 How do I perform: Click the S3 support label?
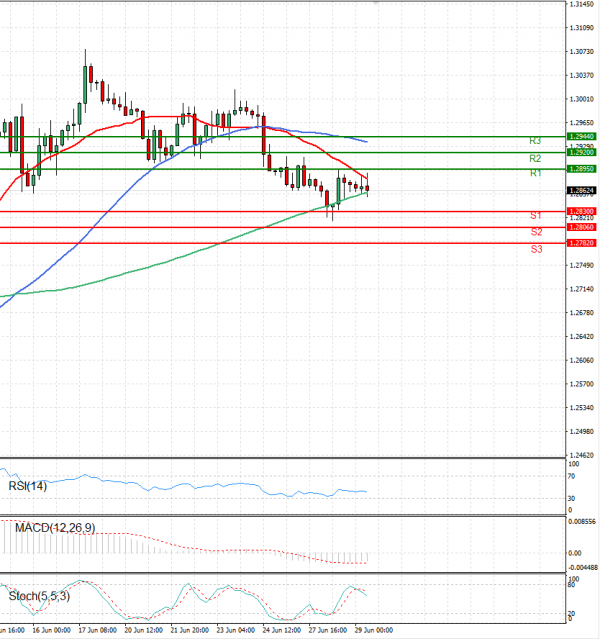pyautogui.click(x=536, y=249)
